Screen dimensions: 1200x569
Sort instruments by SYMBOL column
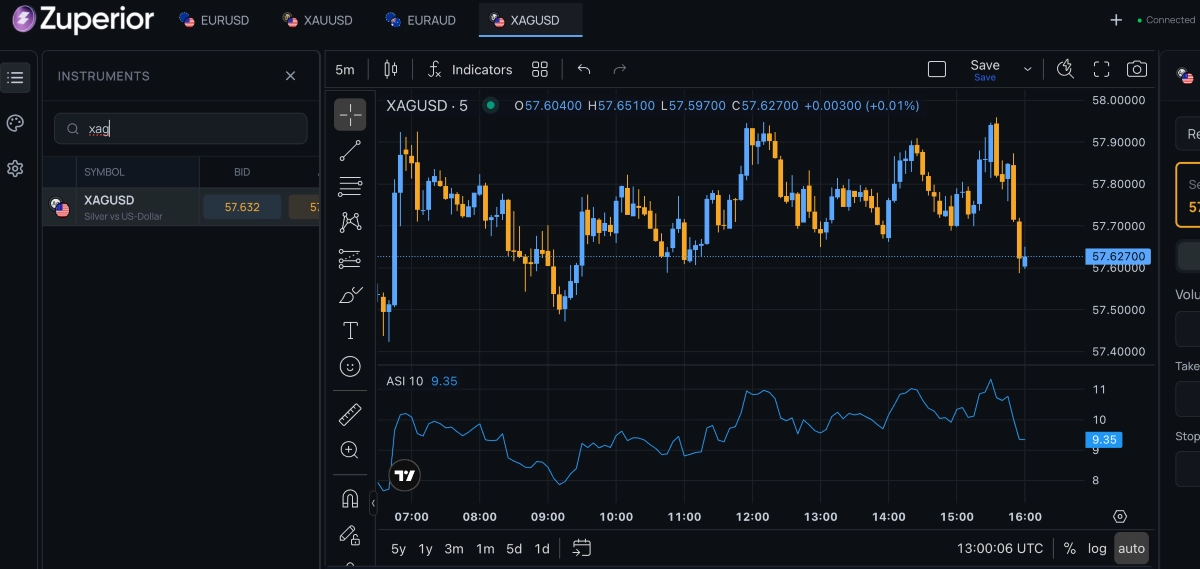(x=105, y=172)
